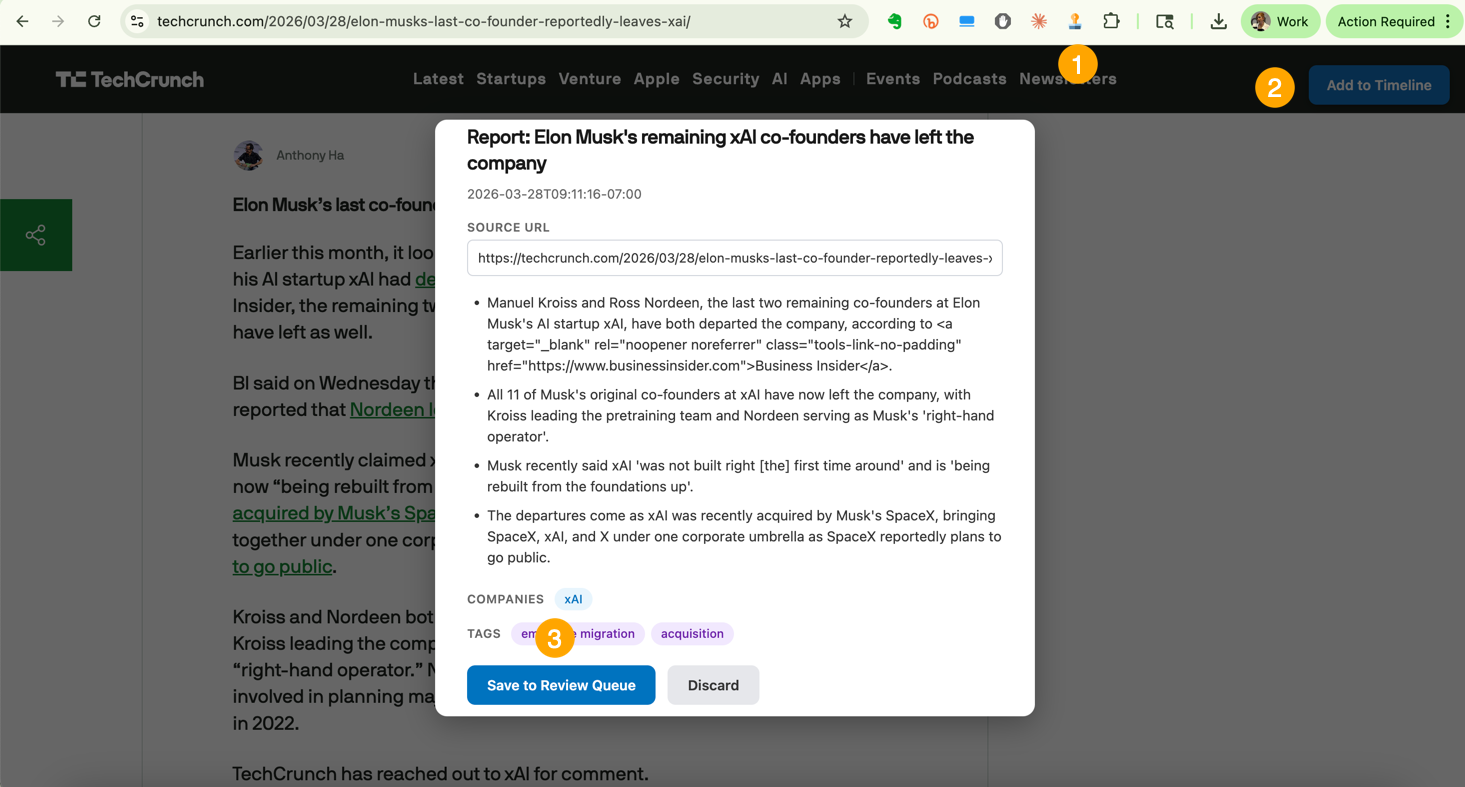Image resolution: width=1465 pixels, height=787 pixels.
Task: Discard the extracted article summary
Action: pyautogui.click(x=713, y=685)
